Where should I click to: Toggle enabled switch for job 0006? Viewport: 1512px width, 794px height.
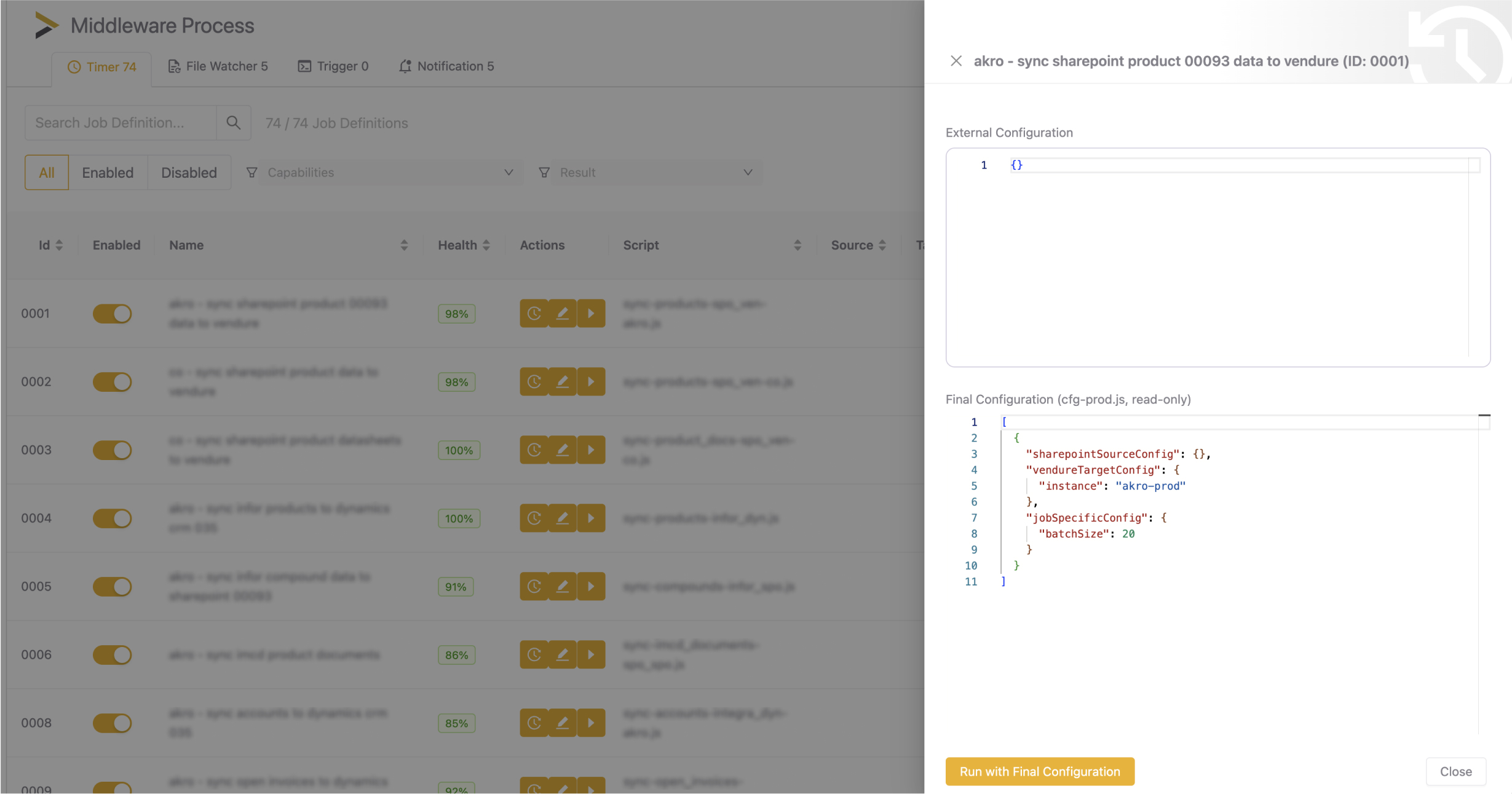point(112,655)
